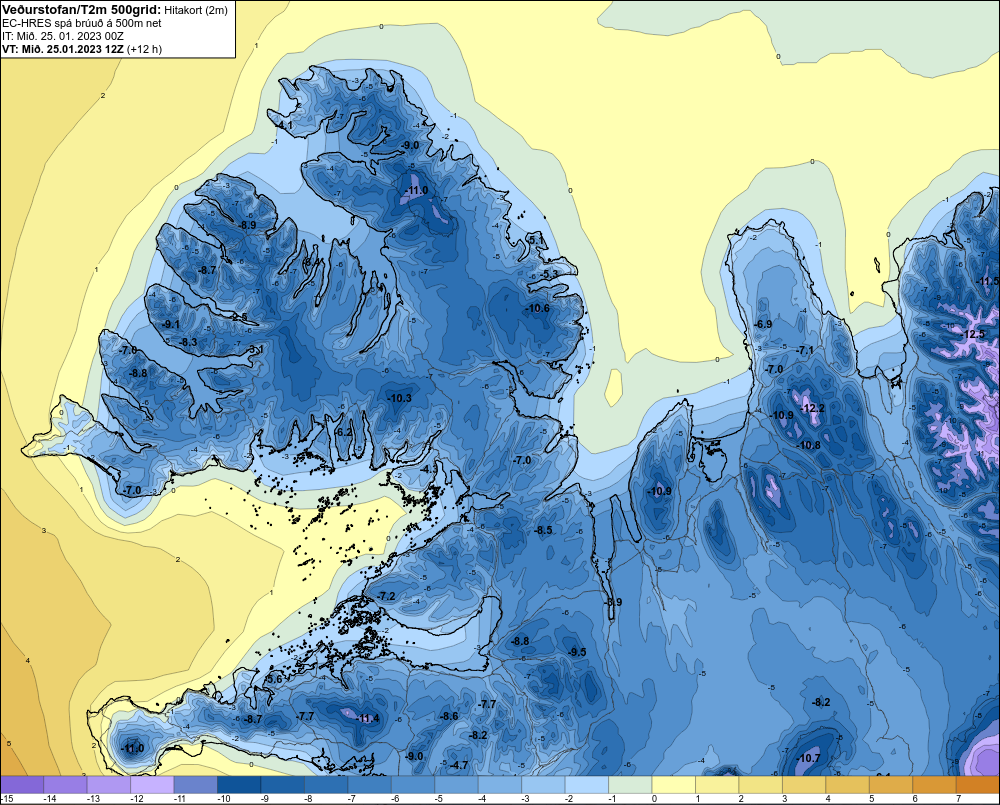Click the legend swatch between 2 and 3
The image size is (1000, 805).
pyautogui.click(x=760, y=785)
